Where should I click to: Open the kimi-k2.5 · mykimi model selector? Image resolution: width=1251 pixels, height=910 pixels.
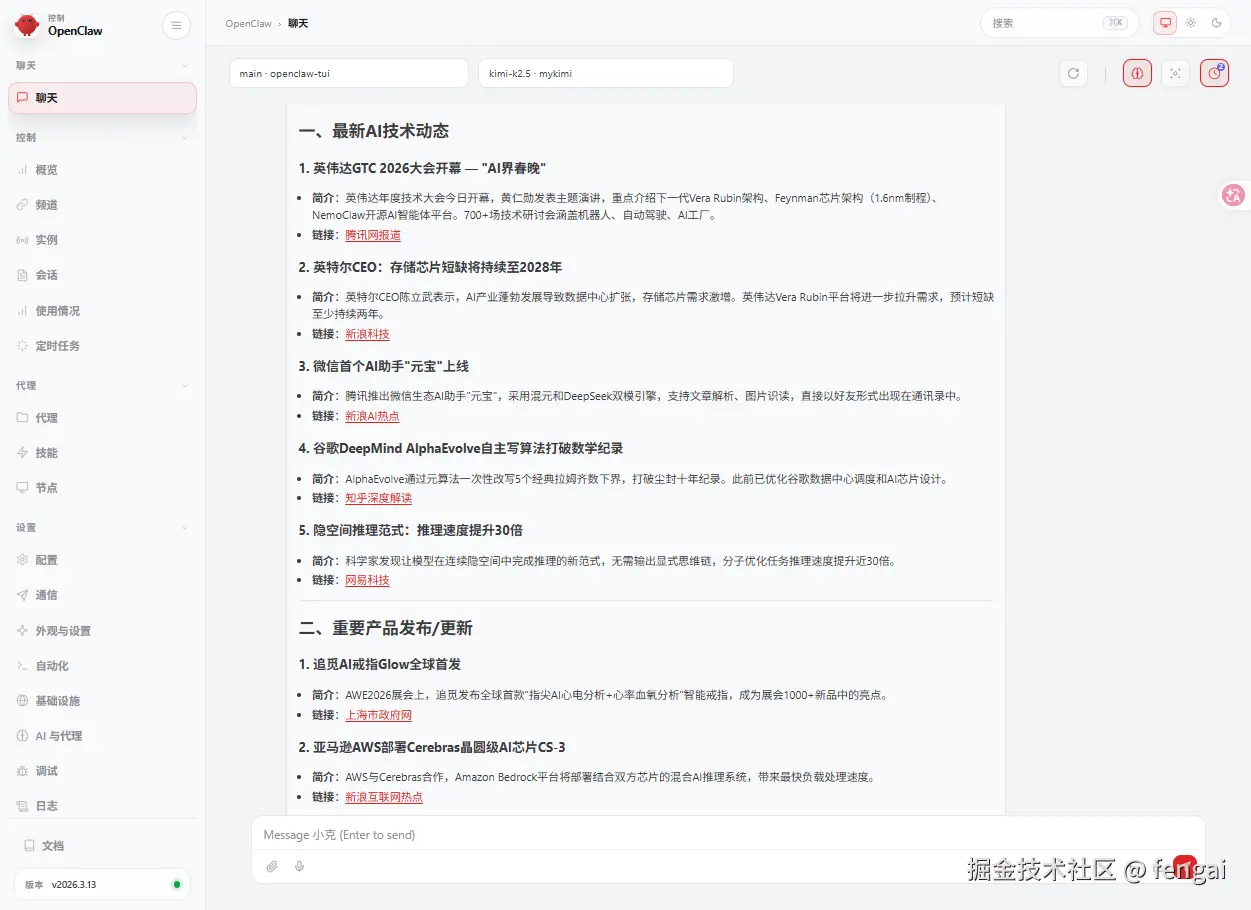pos(605,72)
